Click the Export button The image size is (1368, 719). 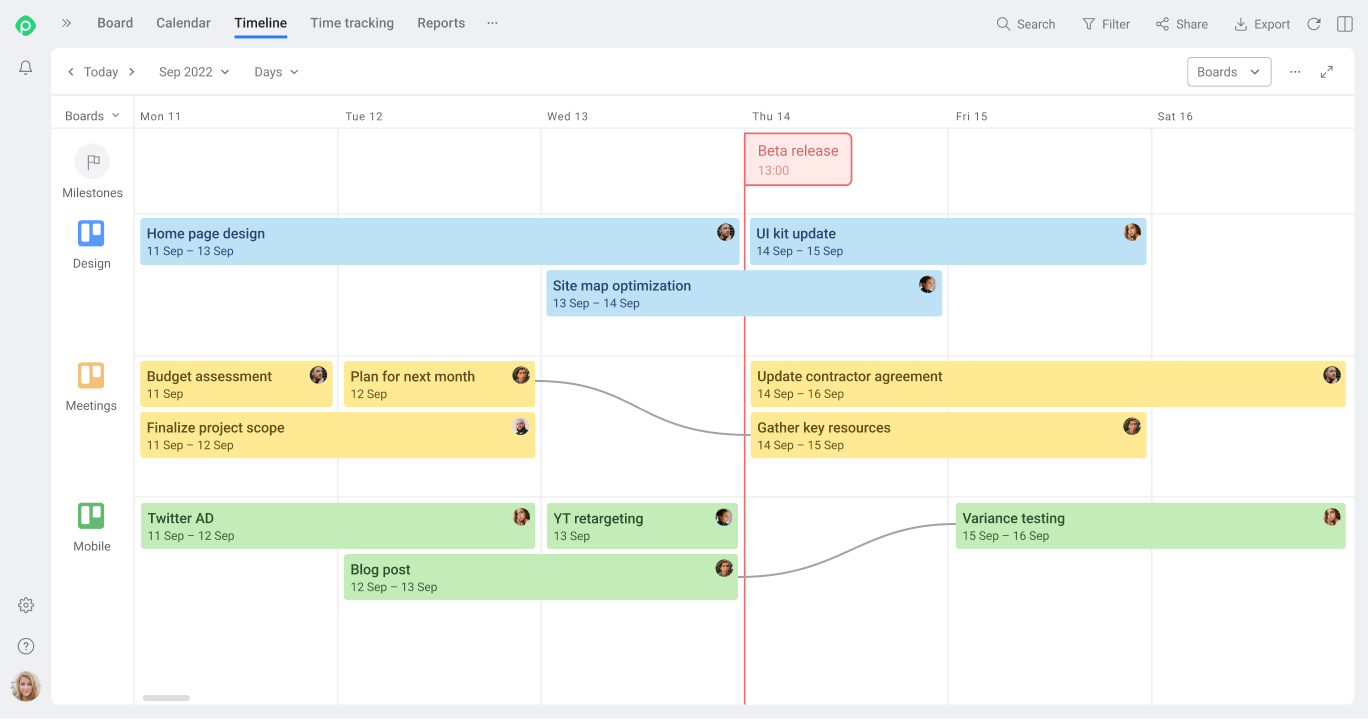(x=1262, y=24)
